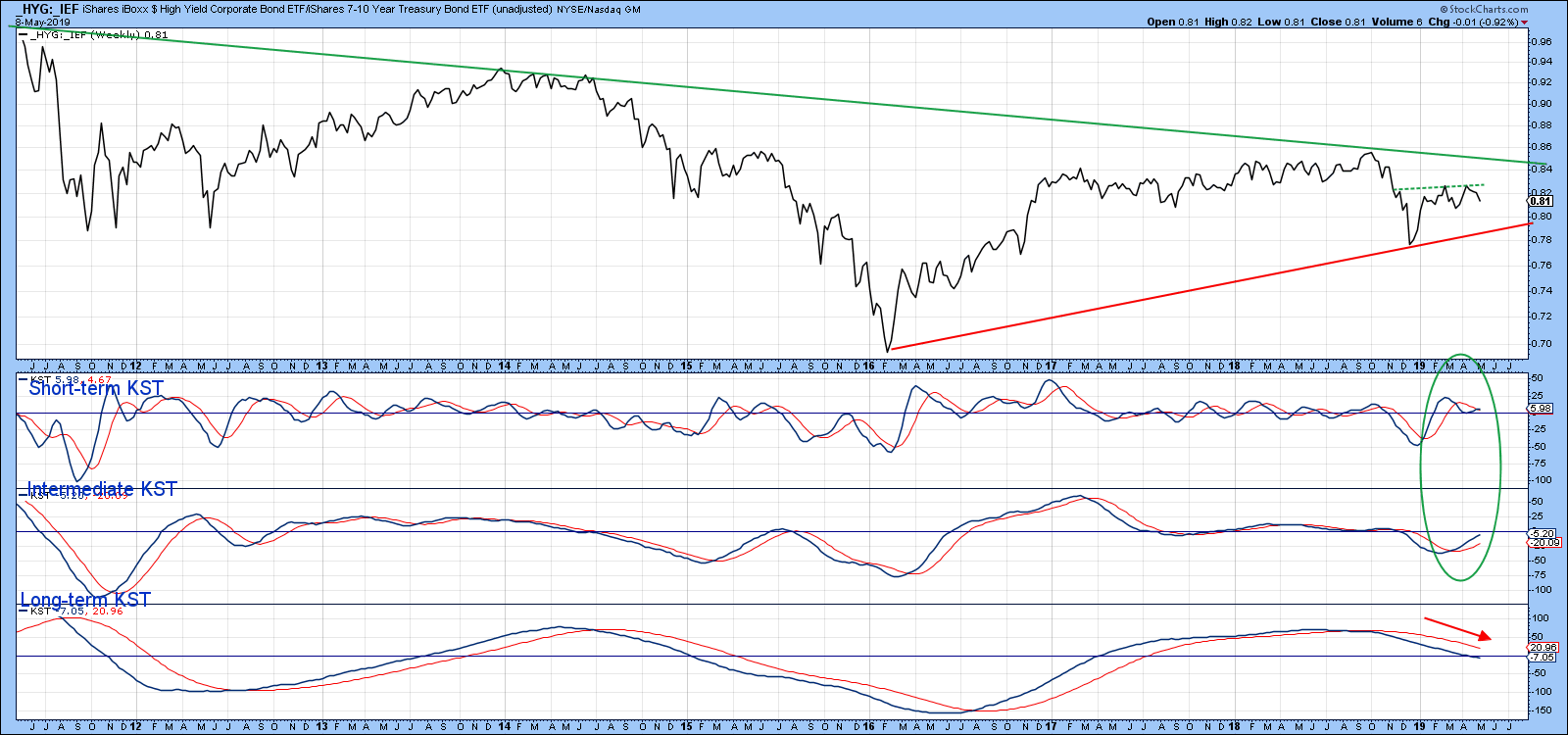Open the StockCharts.com copyright link
This screenshot has width=1568, height=735.
coord(1484,9)
